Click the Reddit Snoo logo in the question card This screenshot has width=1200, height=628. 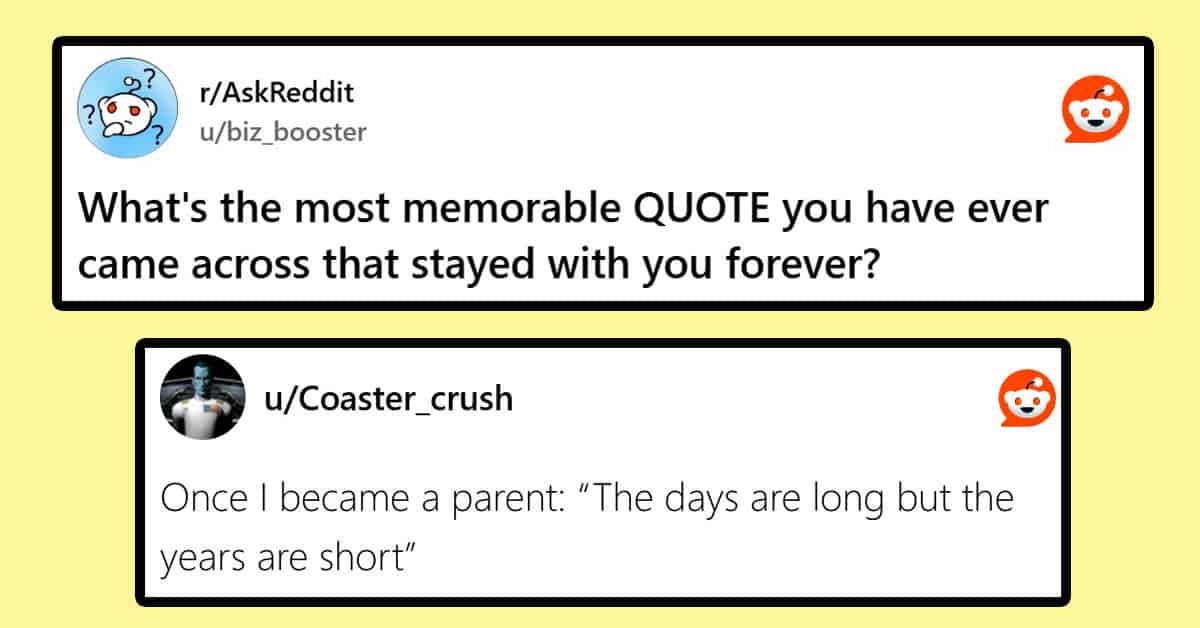click(1096, 113)
